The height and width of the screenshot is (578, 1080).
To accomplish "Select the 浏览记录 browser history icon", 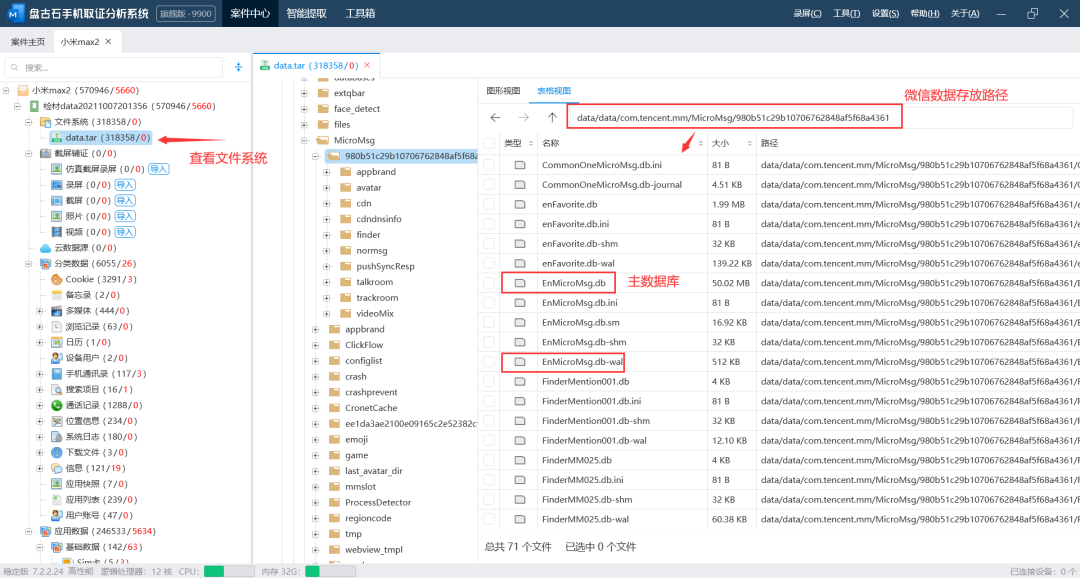I will [x=57, y=327].
